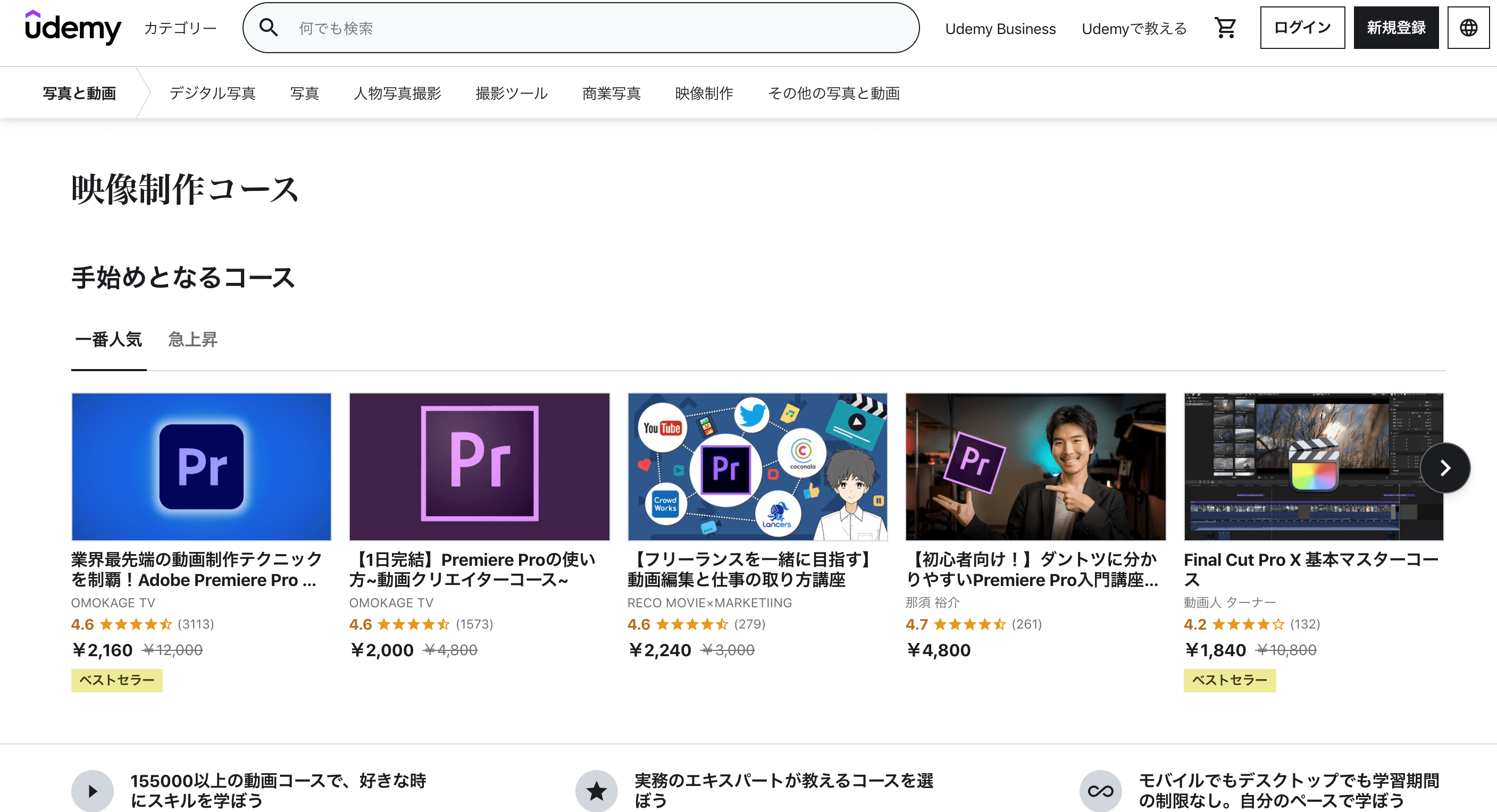The width and height of the screenshot is (1497, 812).
Task: Open the Udemy Business link
Action: pos(1000,29)
